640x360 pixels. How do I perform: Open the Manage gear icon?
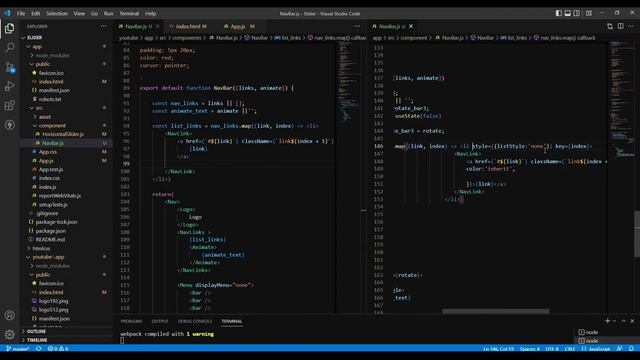pyautogui.click(x=9, y=335)
